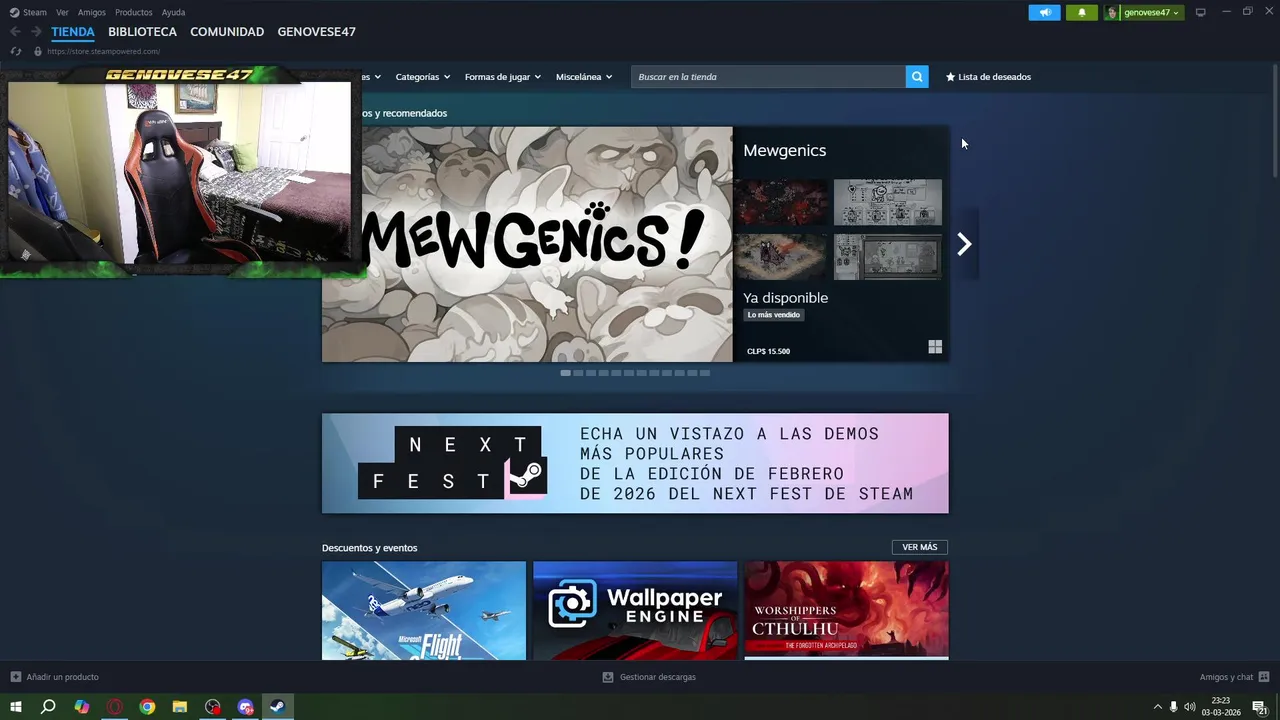Open Google Chrome from the taskbar

(x=147, y=707)
